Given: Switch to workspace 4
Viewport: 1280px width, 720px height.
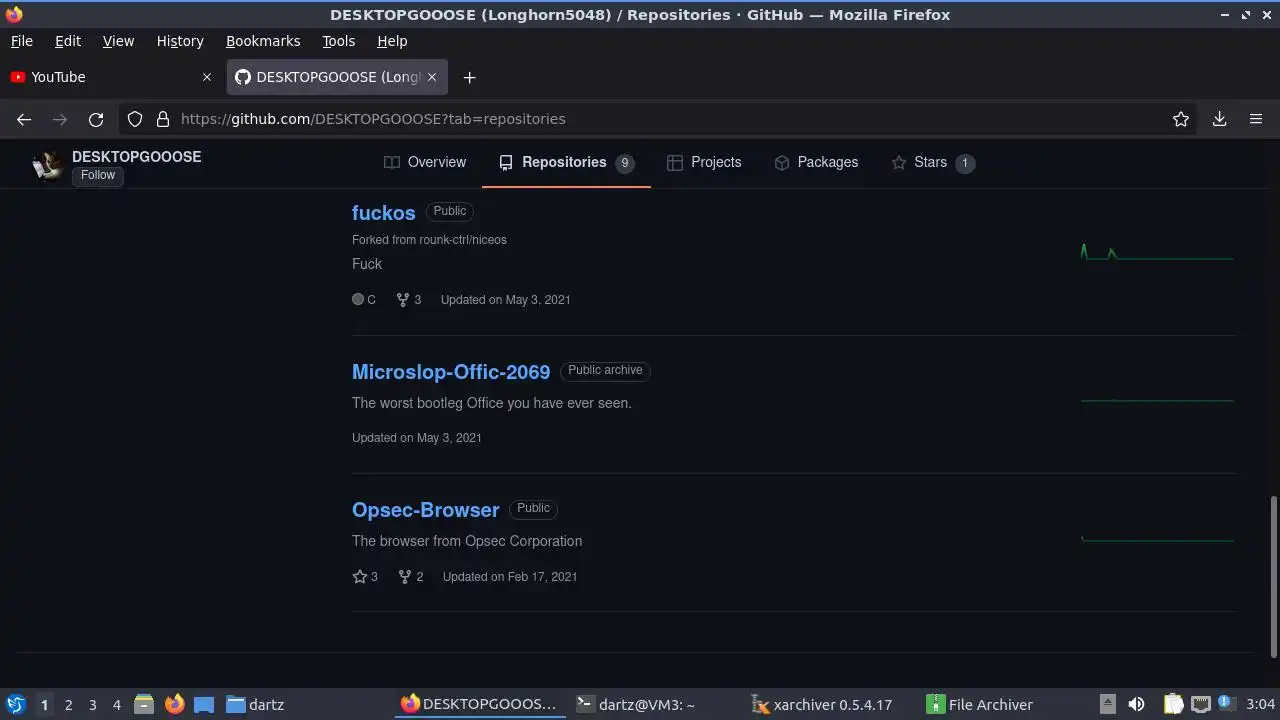Looking at the screenshot, I should point(117,705).
